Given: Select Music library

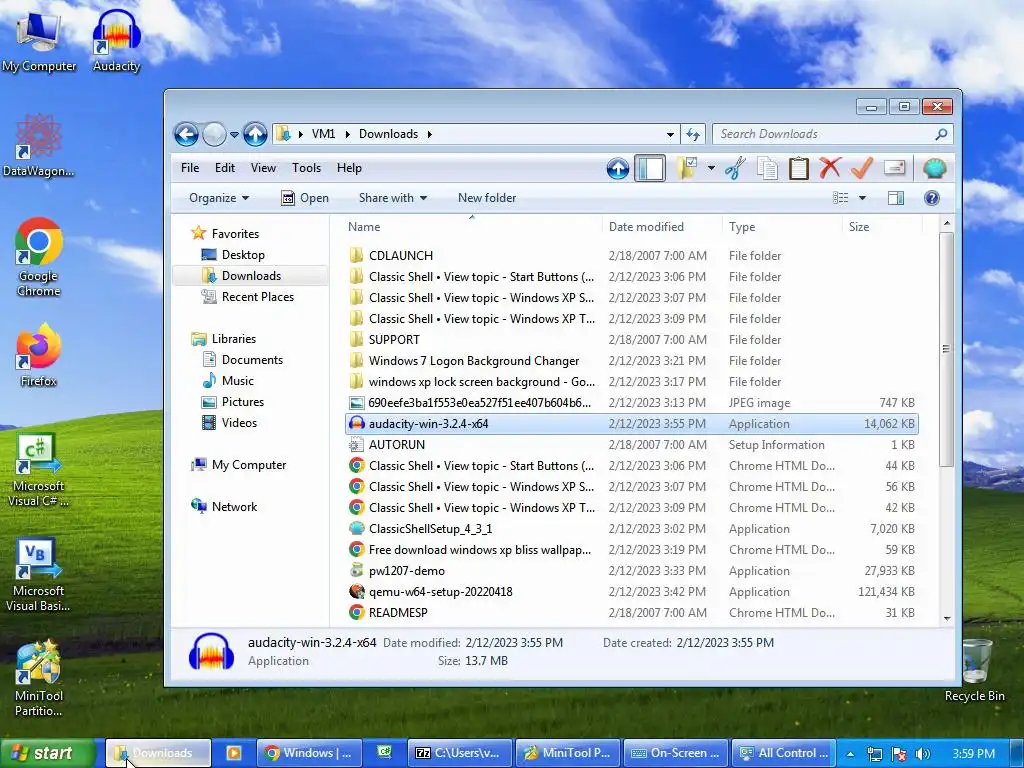Looking at the screenshot, I should (238, 381).
